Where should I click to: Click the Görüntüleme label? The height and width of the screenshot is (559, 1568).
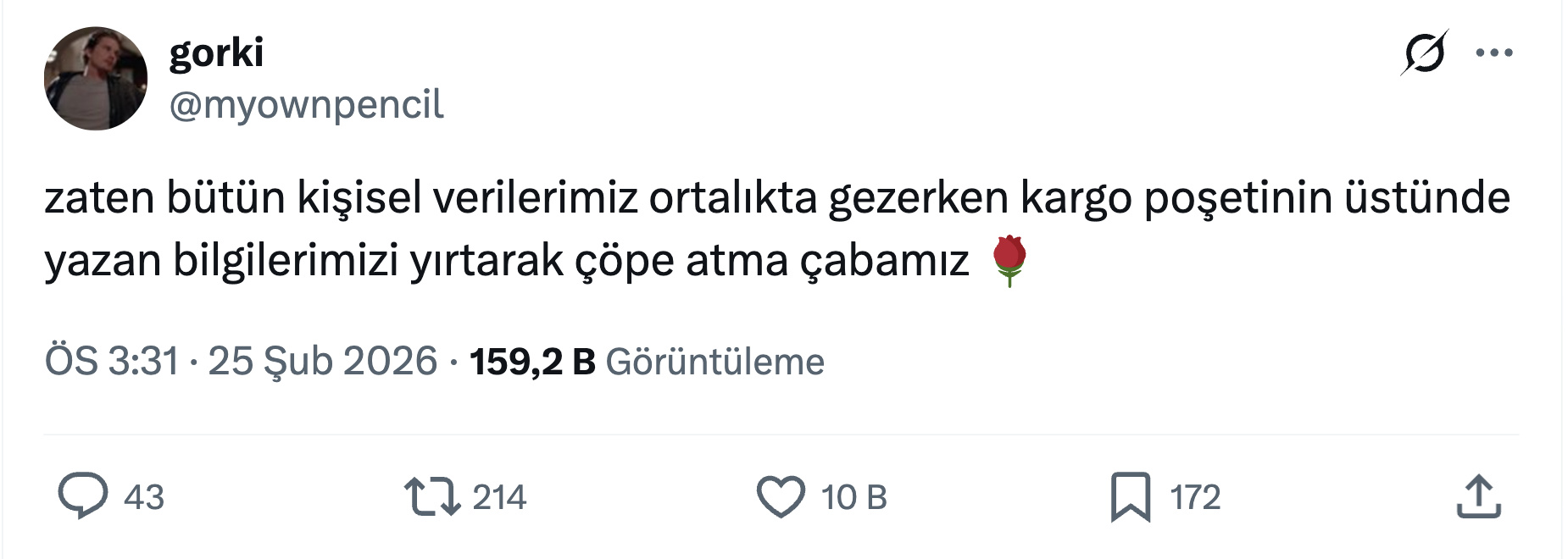coord(714,362)
